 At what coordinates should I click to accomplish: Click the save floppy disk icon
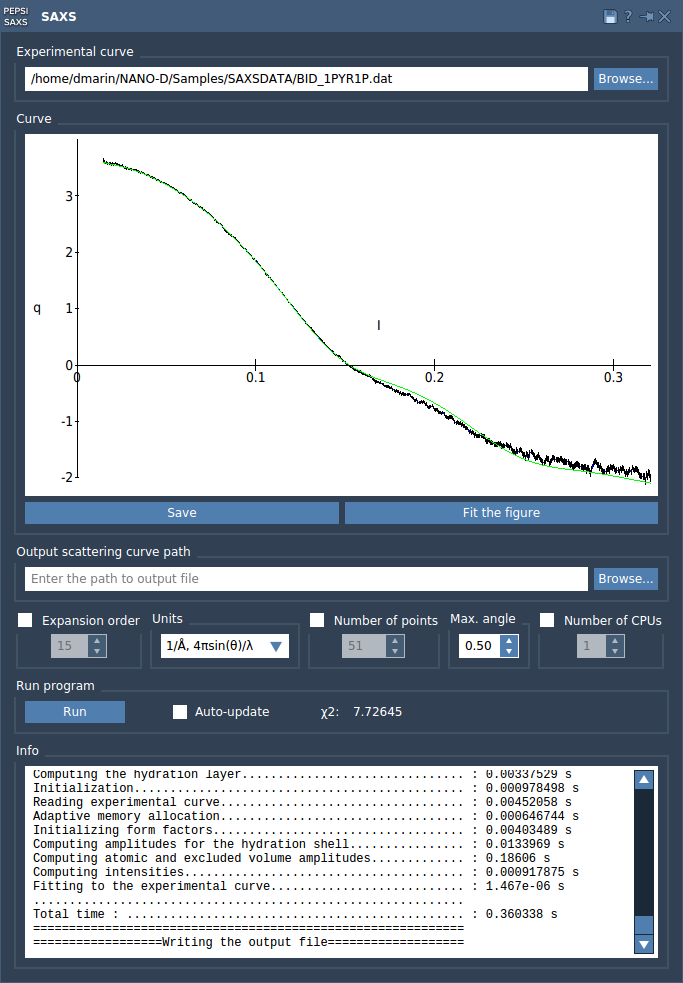click(610, 16)
